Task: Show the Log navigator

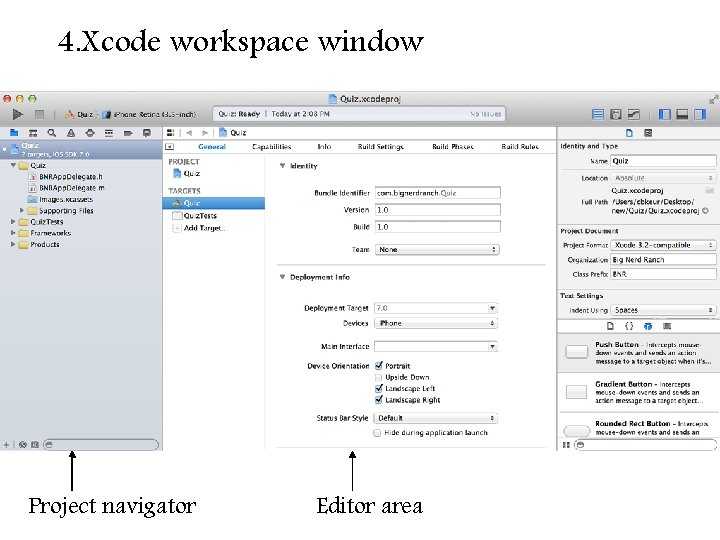Action: click(x=146, y=133)
